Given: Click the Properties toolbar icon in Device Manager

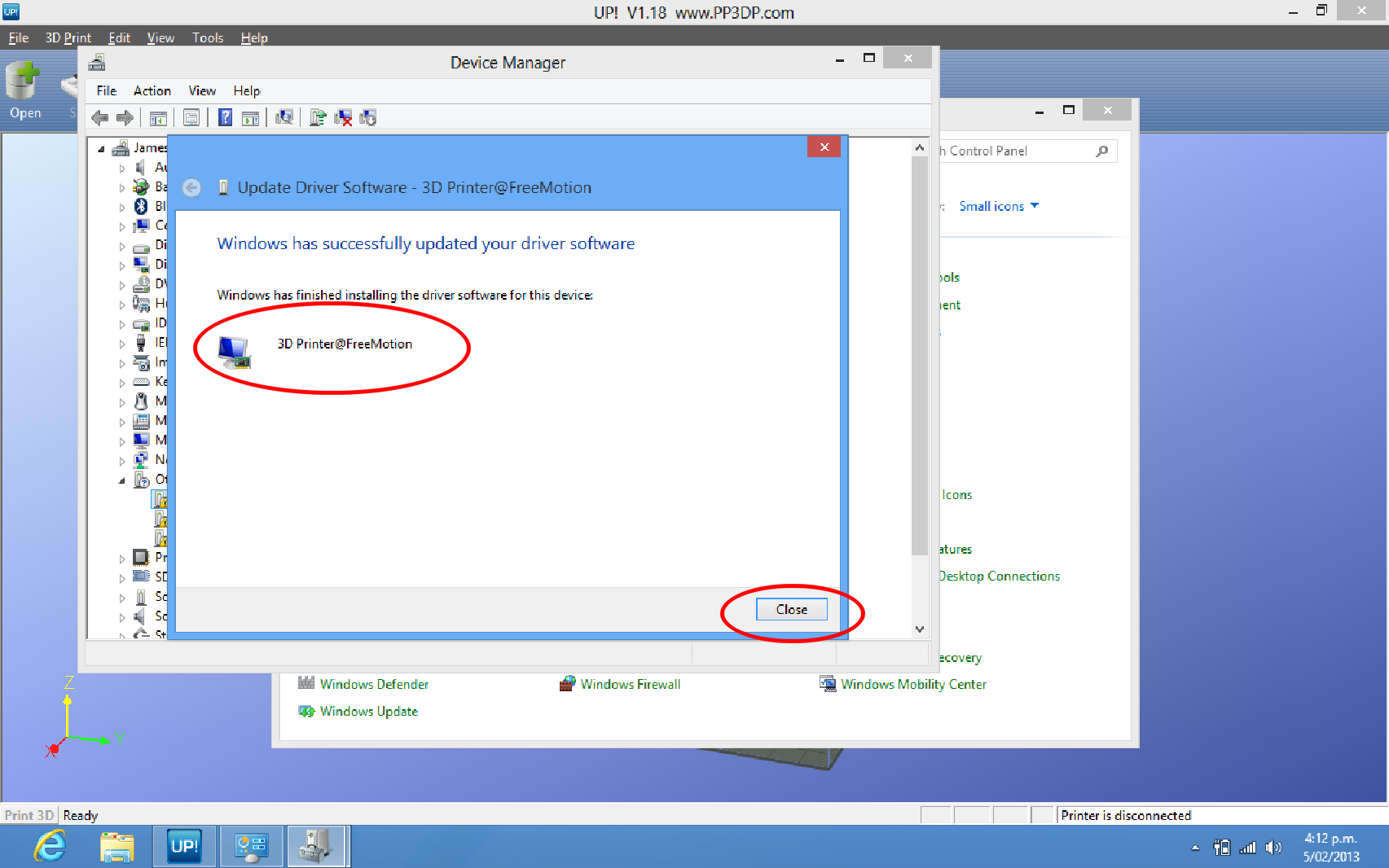Looking at the screenshot, I should 191,118.
